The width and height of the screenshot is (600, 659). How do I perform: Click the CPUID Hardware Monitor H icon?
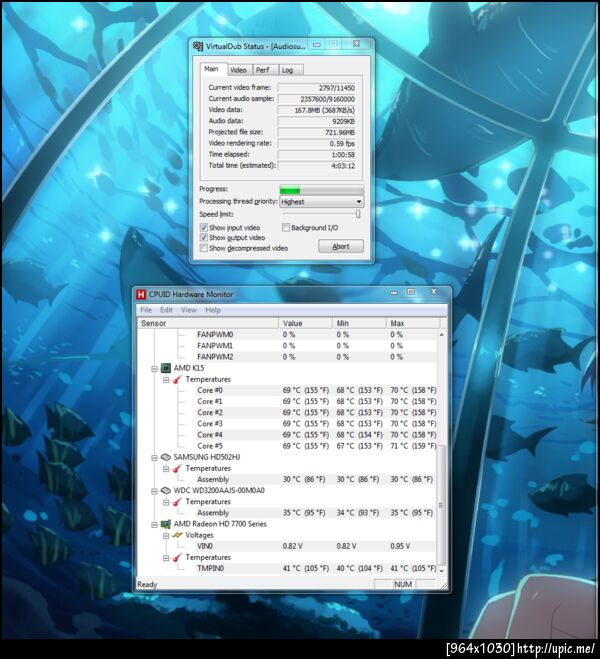(x=141, y=295)
